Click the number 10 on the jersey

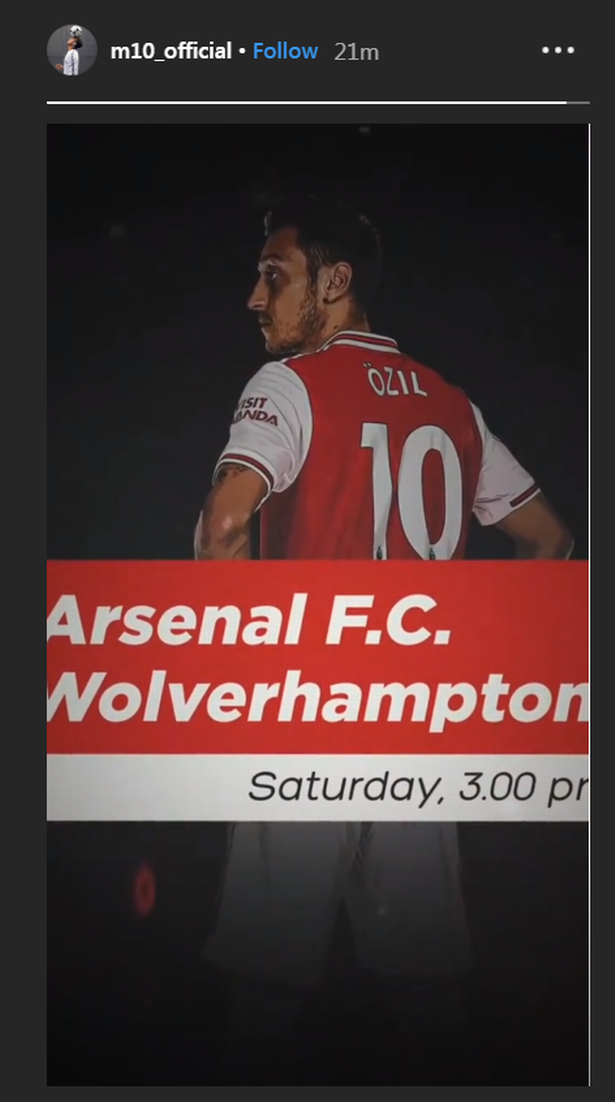click(x=412, y=490)
